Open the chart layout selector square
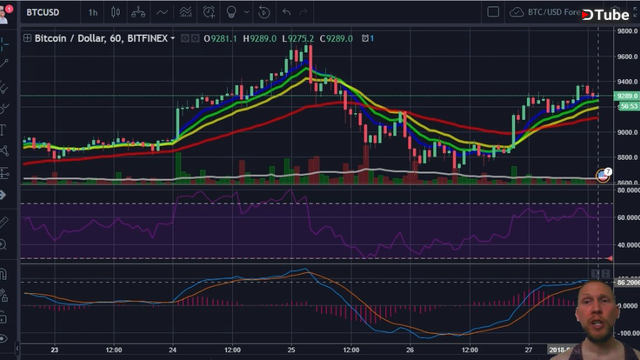 point(493,12)
